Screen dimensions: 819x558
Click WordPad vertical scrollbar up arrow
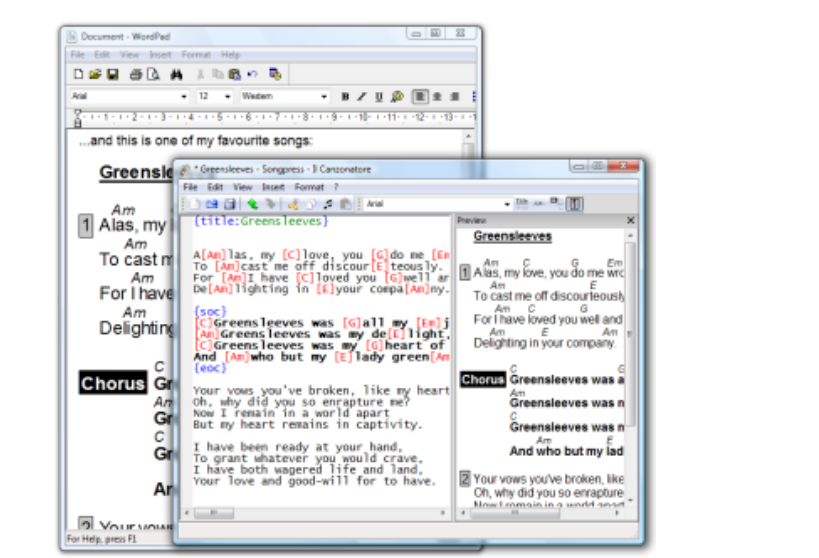click(469, 136)
